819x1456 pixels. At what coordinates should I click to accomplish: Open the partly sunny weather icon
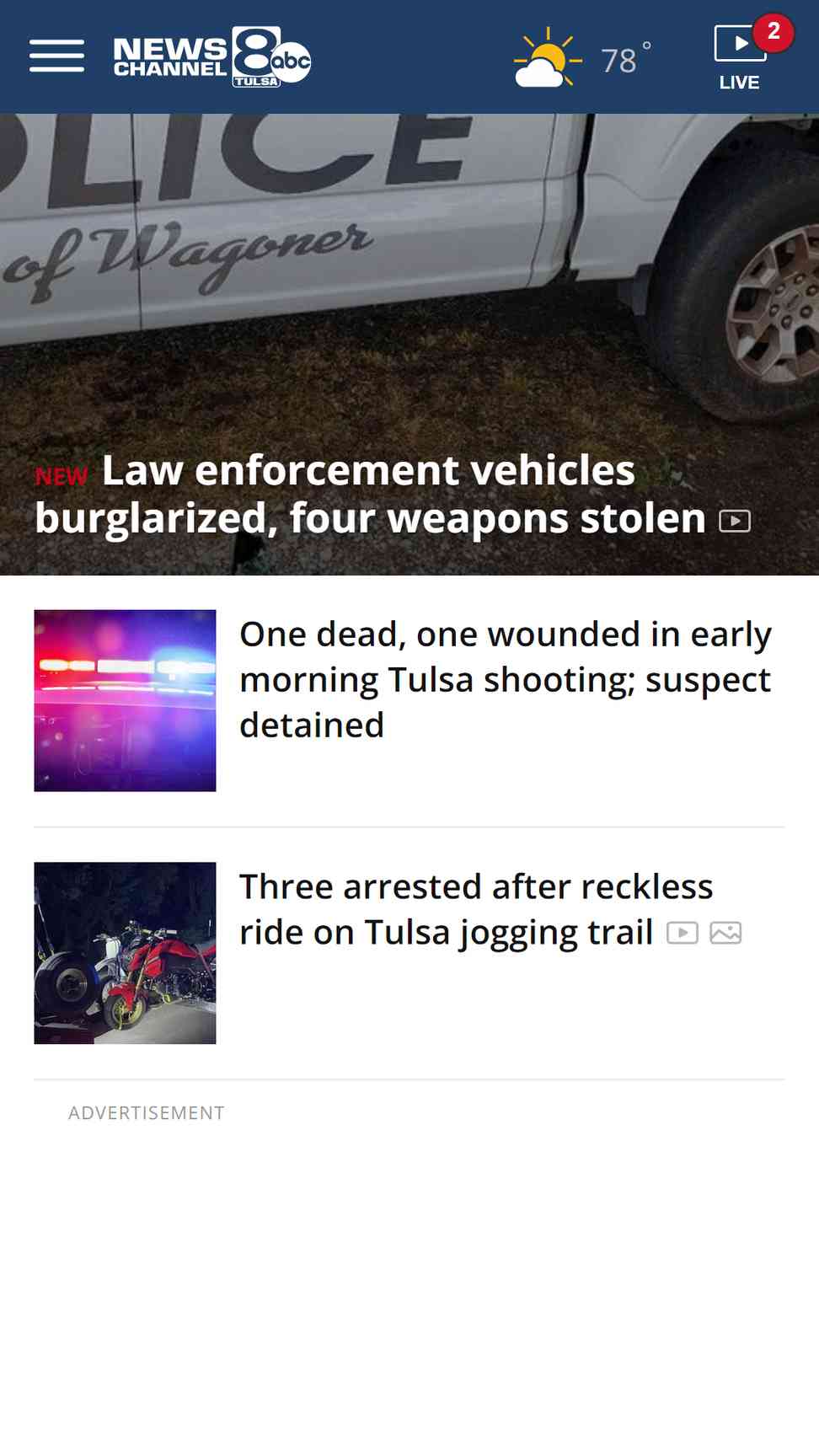coord(548,56)
